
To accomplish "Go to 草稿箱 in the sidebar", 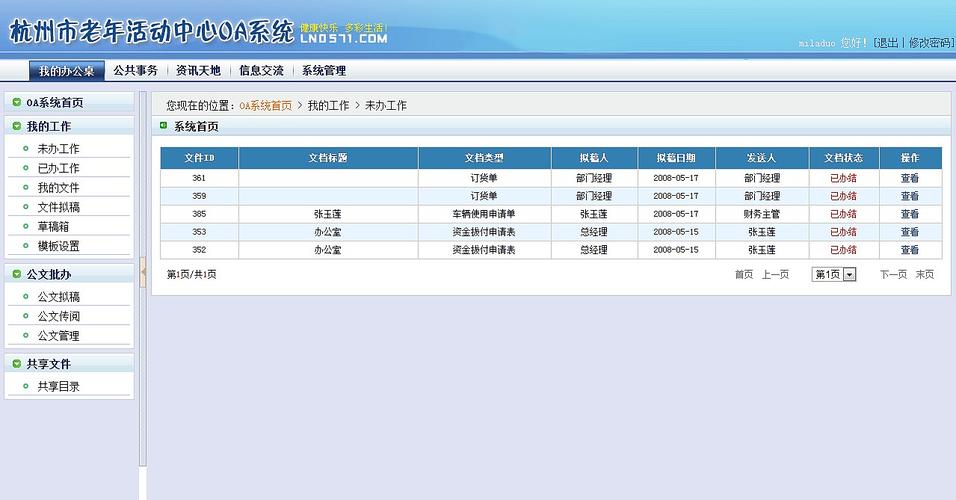I will point(53,227).
